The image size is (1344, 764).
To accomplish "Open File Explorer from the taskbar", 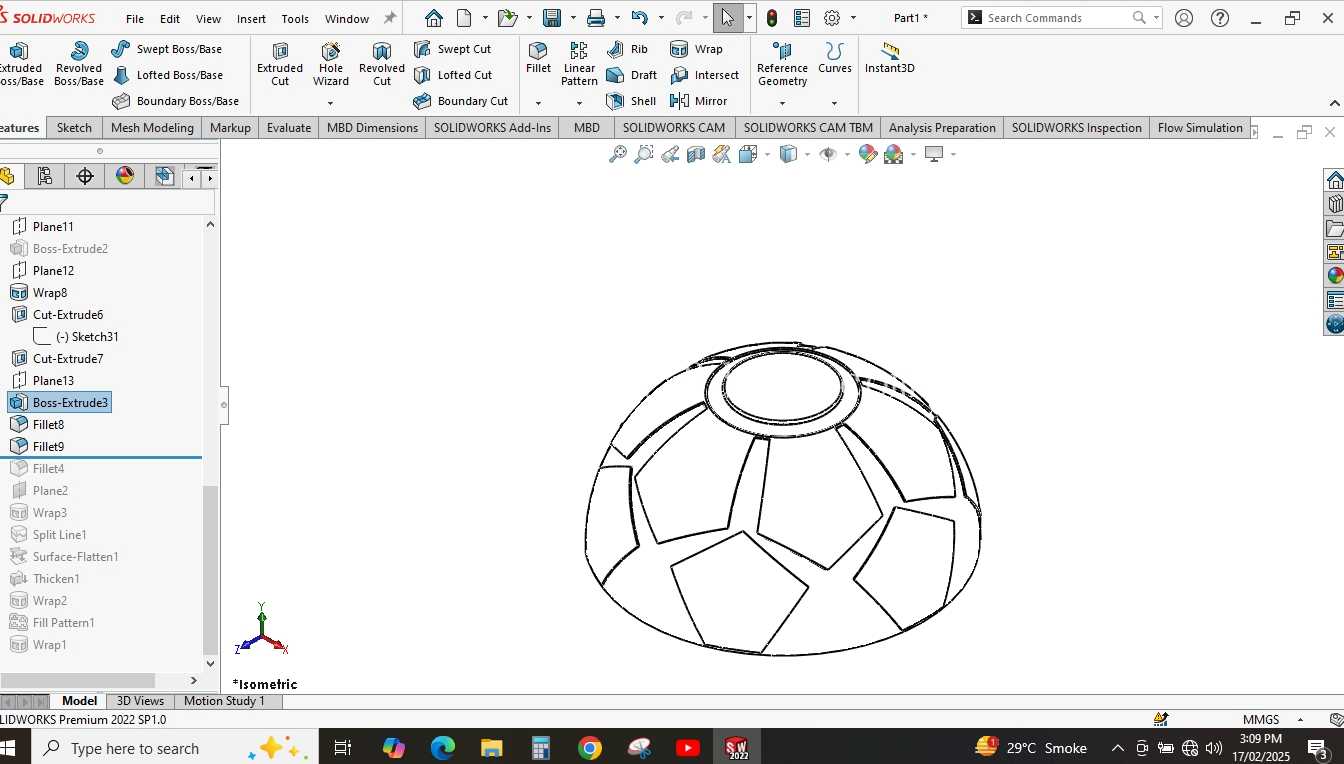I will pos(491,748).
